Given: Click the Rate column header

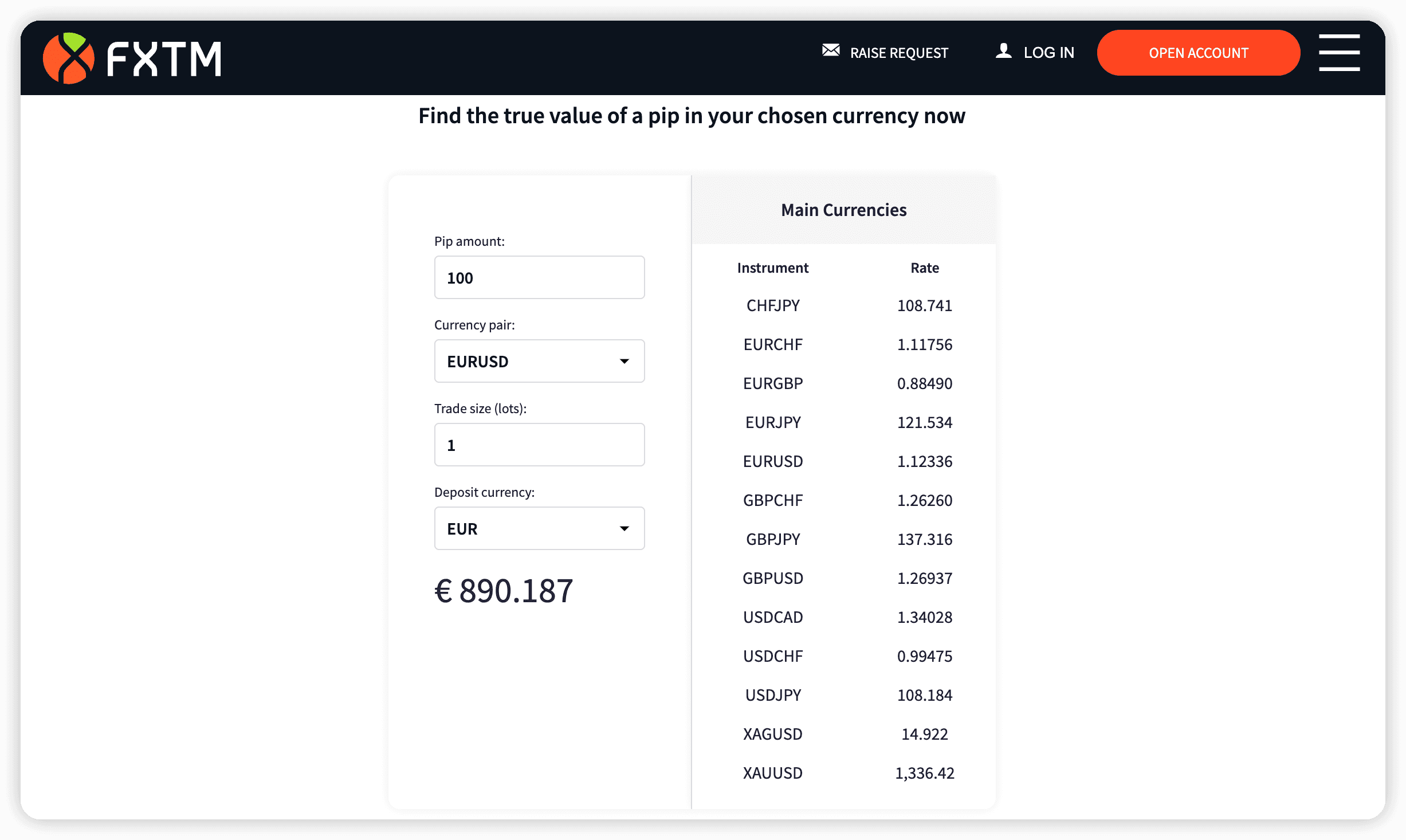Looking at the screenshot, I should (925, 268).
